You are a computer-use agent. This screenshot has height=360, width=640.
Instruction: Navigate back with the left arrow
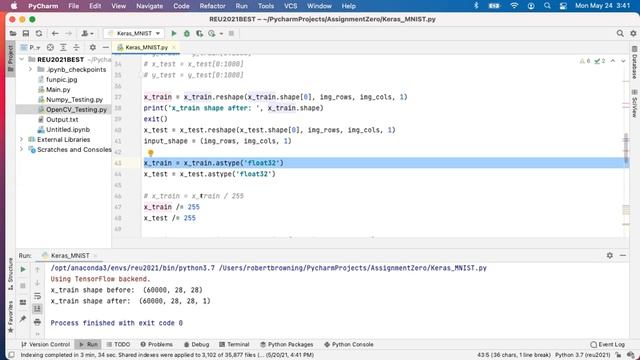55,33
